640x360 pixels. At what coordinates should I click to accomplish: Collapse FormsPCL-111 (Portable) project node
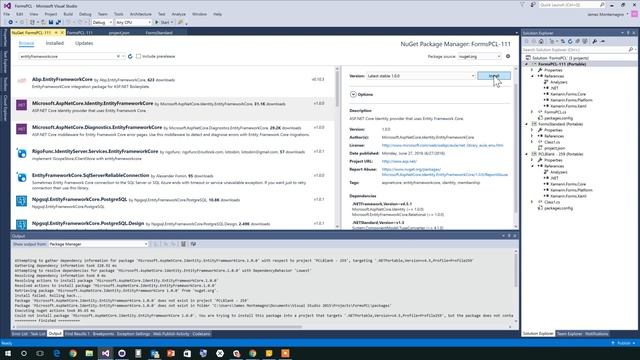(527, 64)
